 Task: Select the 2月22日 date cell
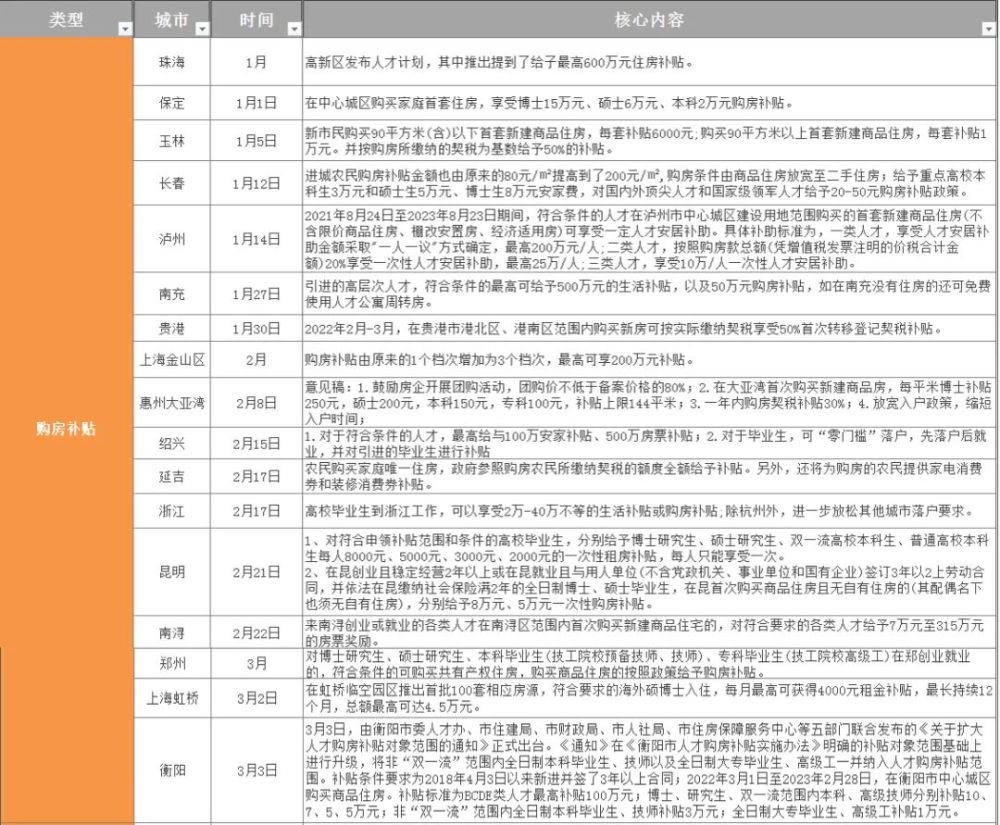256,632
